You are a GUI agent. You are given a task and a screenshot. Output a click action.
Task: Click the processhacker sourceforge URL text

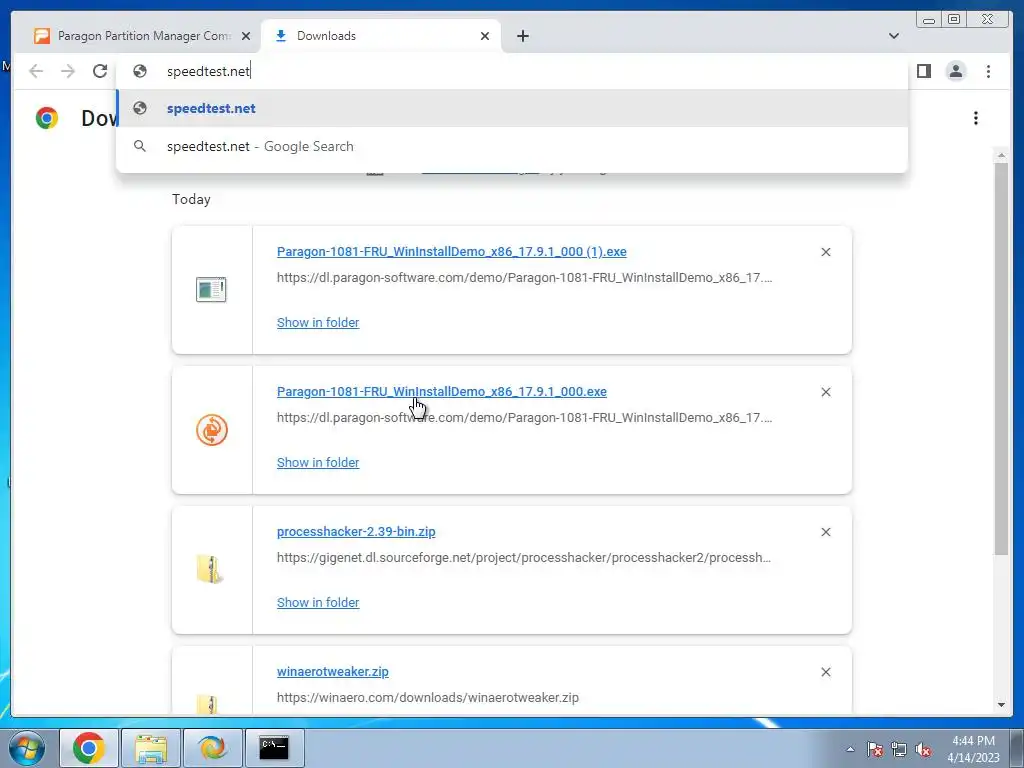[x=524, y=558]
